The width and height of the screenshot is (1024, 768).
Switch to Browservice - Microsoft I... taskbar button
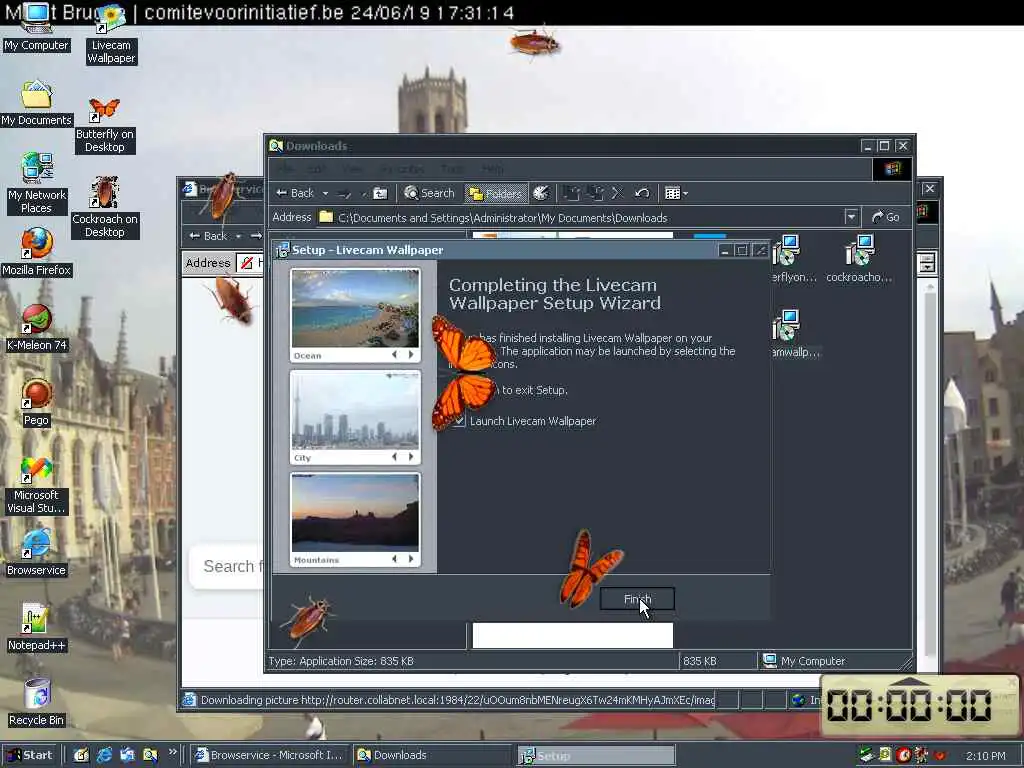click(270, 755)
